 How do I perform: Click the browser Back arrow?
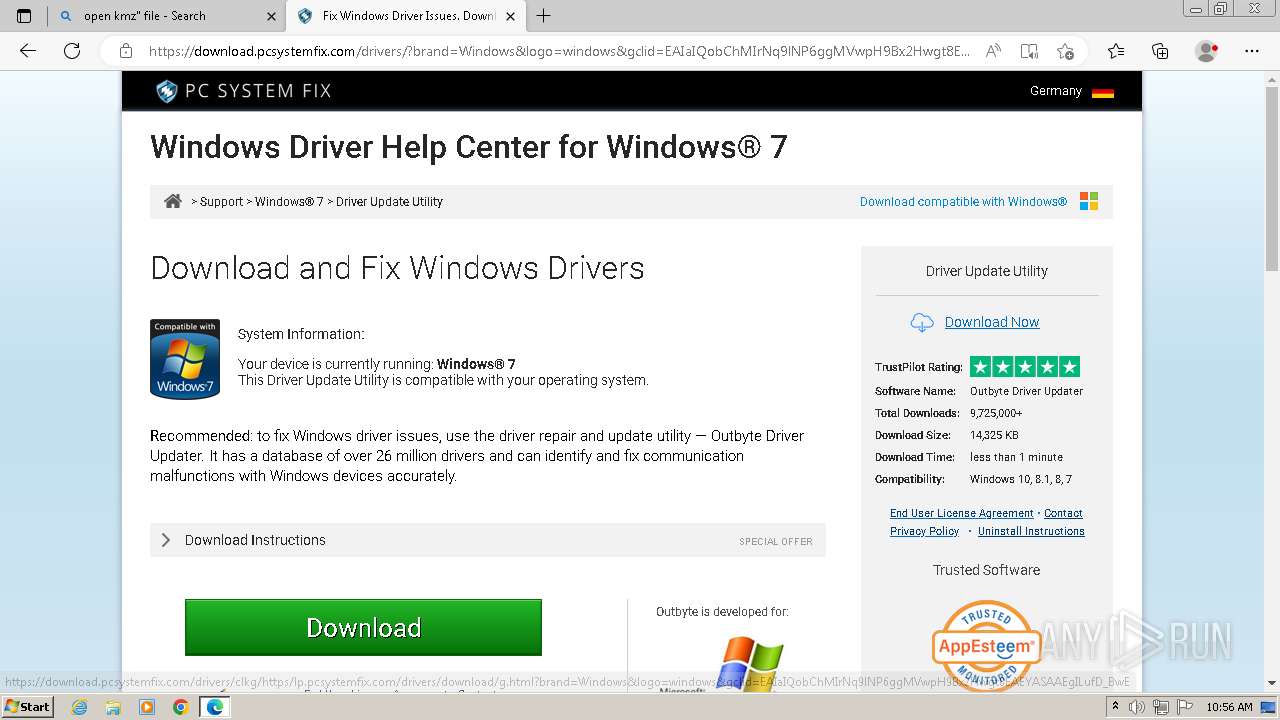28,51
